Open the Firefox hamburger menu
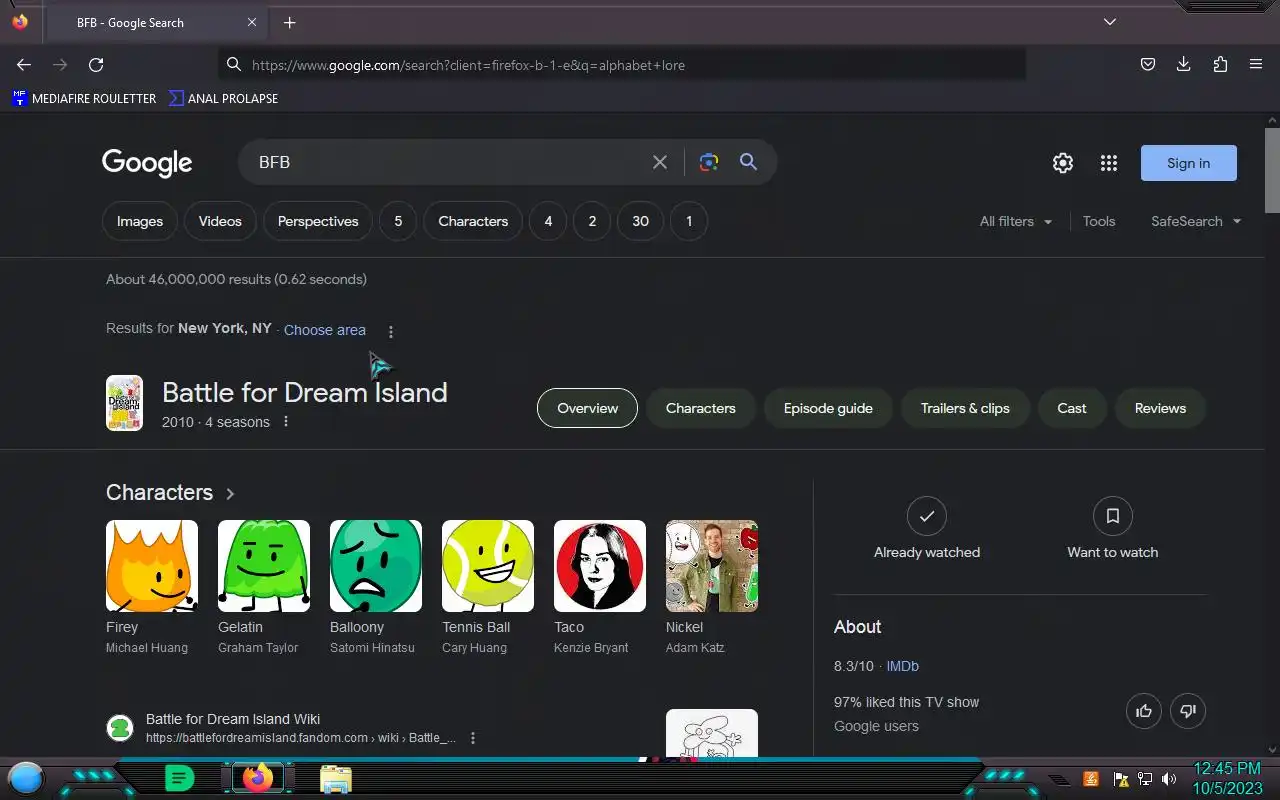The height and width of the screenshot is (800, 1280). [1256, 64]
